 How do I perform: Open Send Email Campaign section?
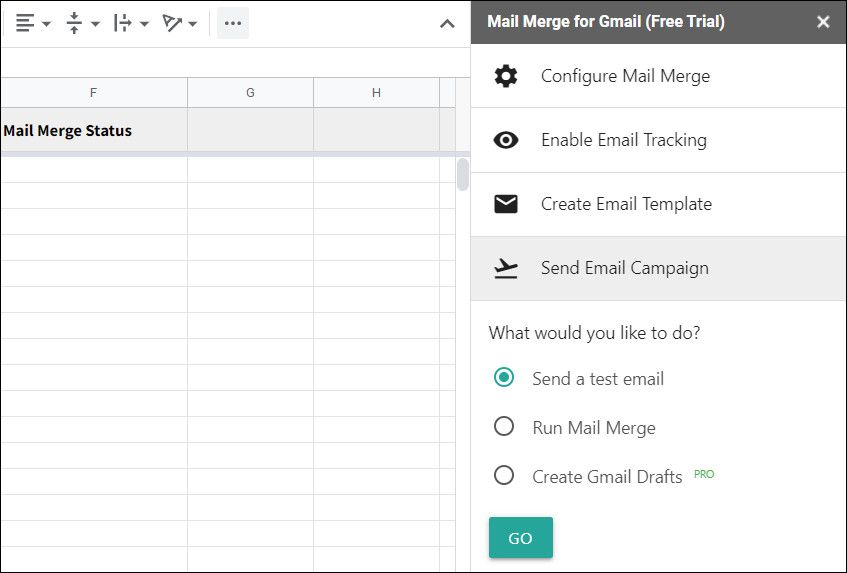point(658,268)
